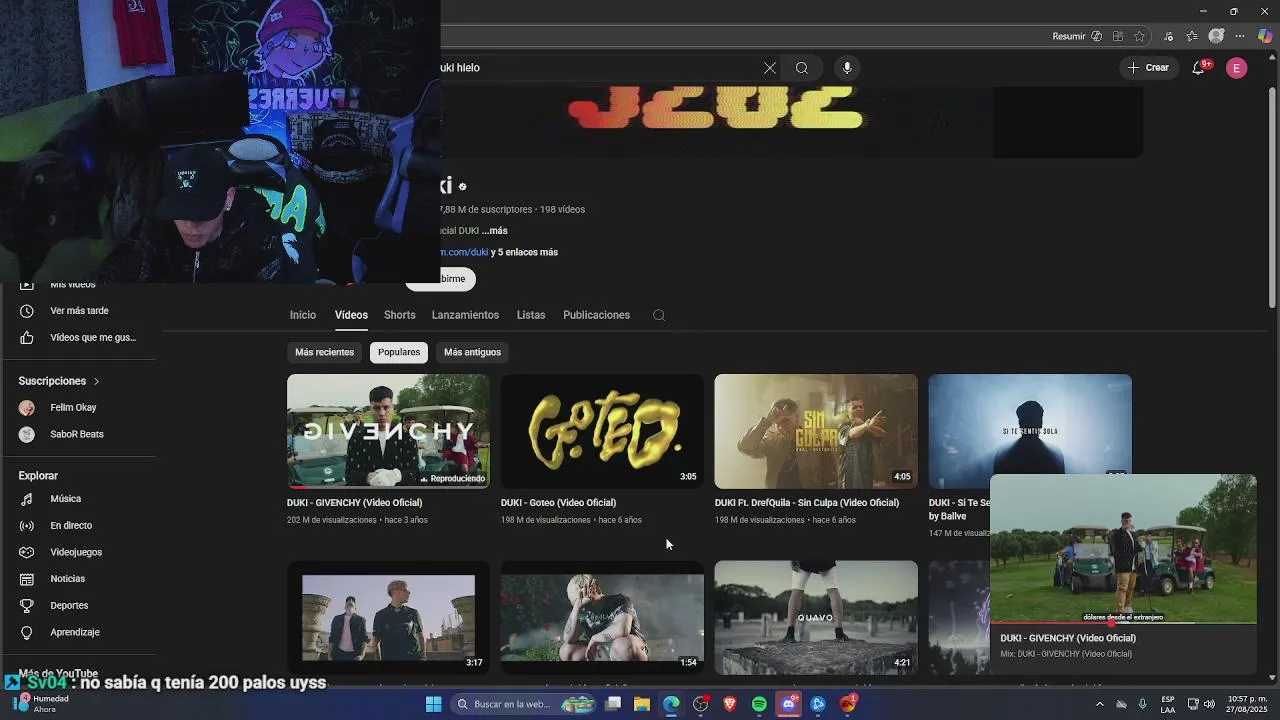Click the miniplayer GIVENCHY video

point(1123,548)
